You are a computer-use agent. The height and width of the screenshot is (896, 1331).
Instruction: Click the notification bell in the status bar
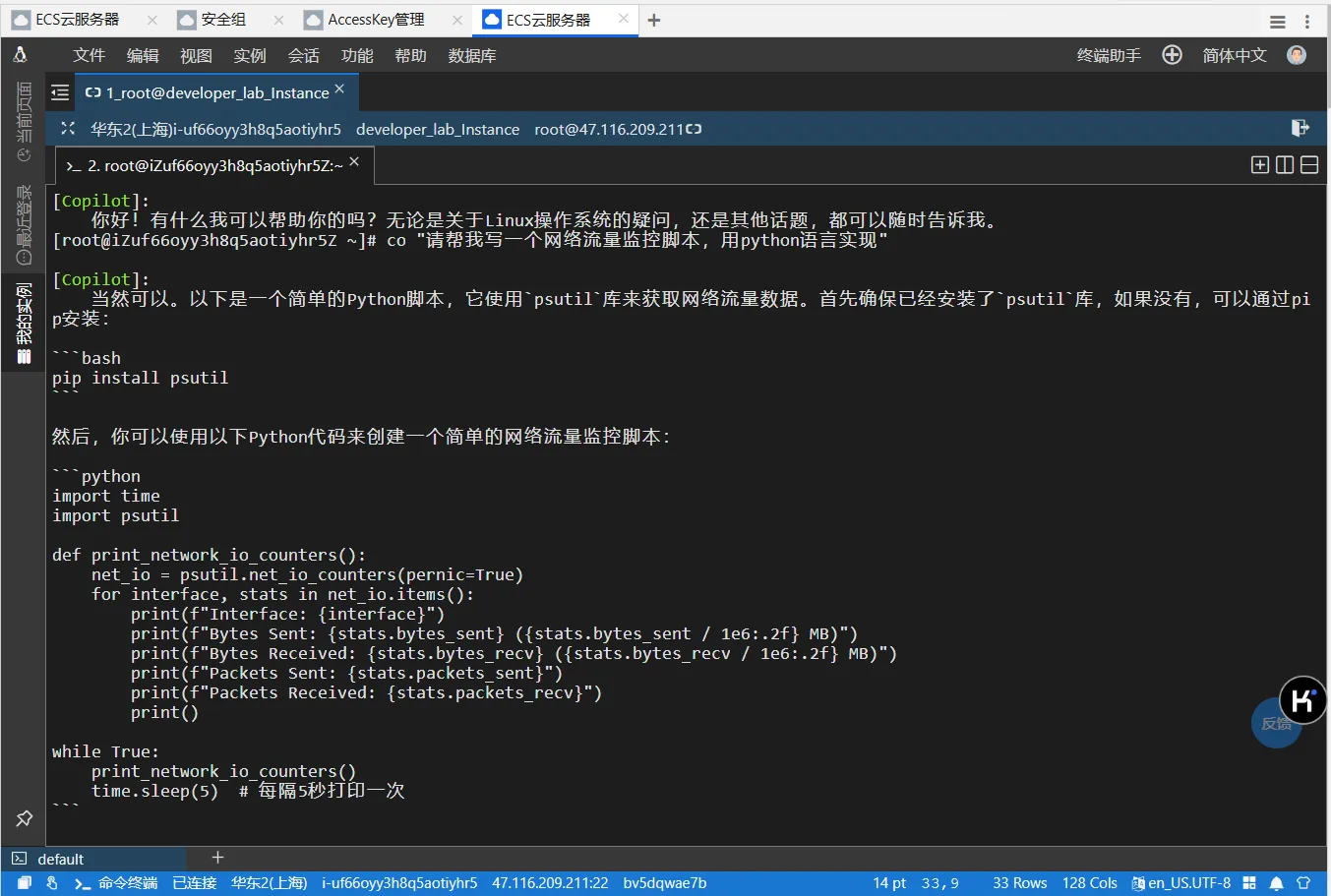[1276, 883]
